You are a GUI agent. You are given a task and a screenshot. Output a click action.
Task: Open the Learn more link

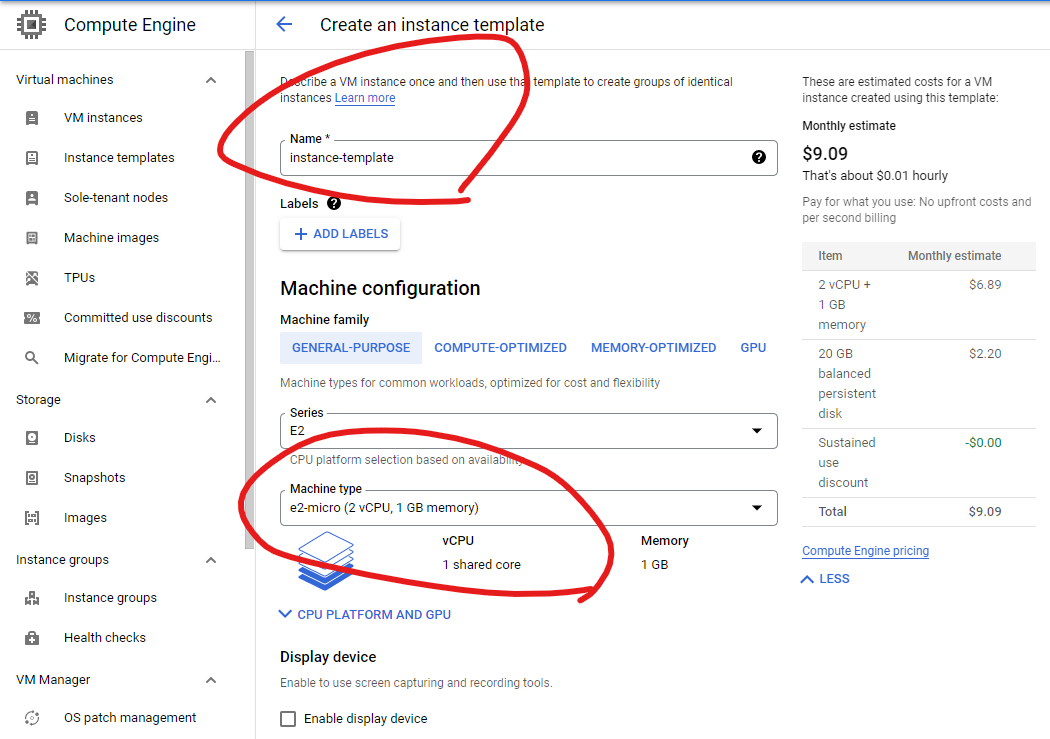click(x=365, y=98)
